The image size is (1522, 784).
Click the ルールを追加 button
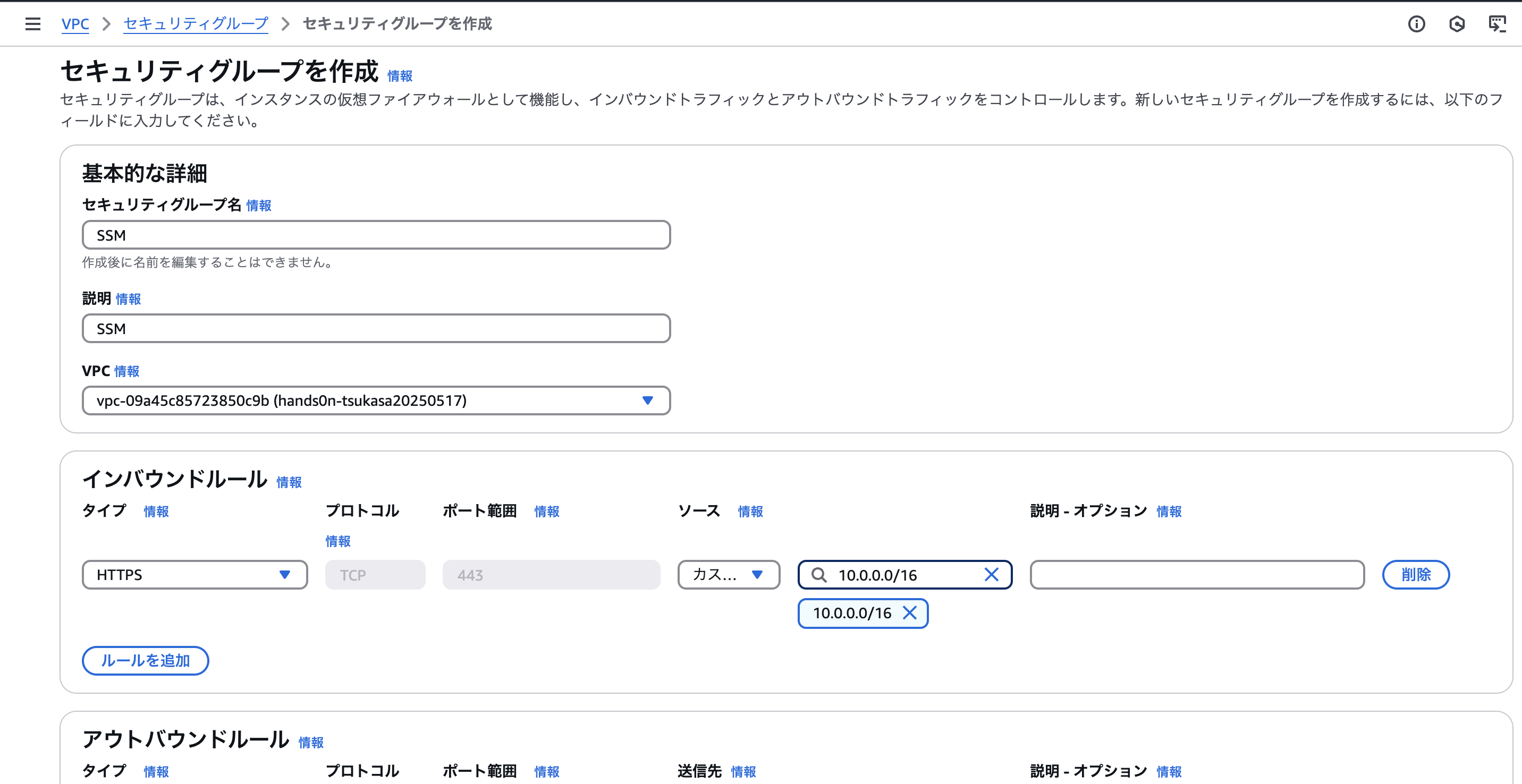click(146, 660)
